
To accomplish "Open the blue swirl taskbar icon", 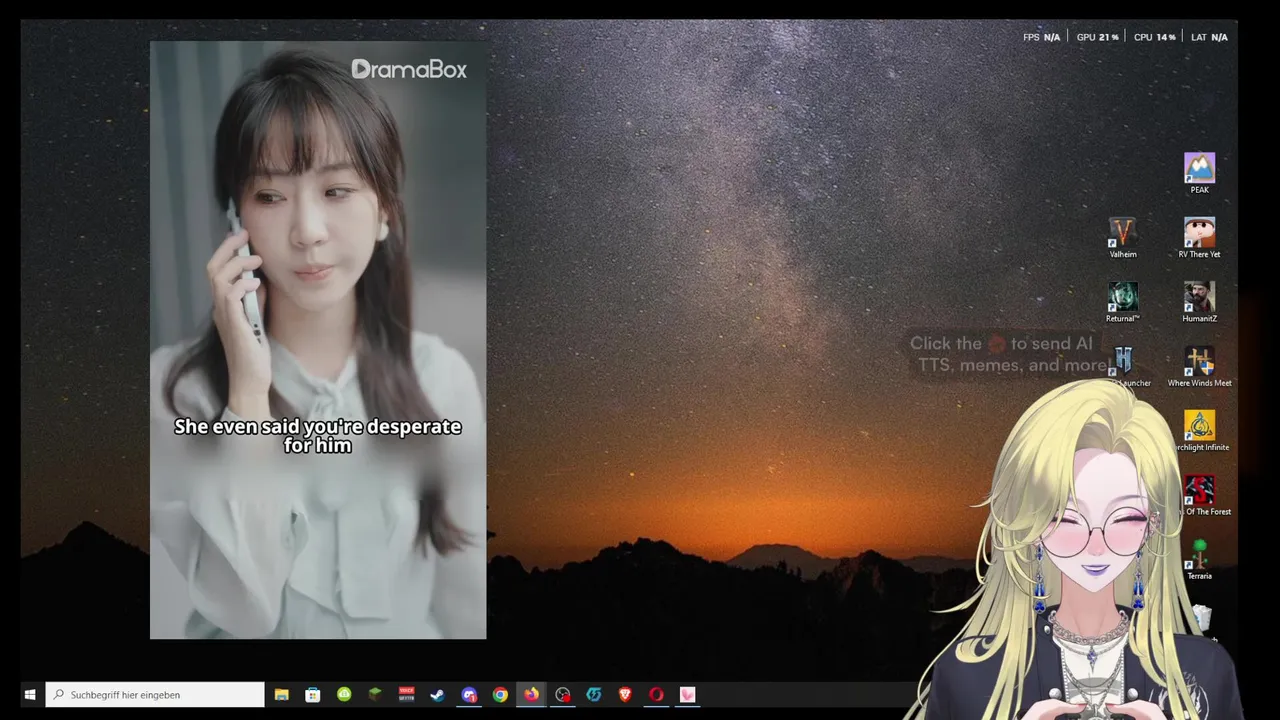I will pyautogui.click(x=594, y=695).
